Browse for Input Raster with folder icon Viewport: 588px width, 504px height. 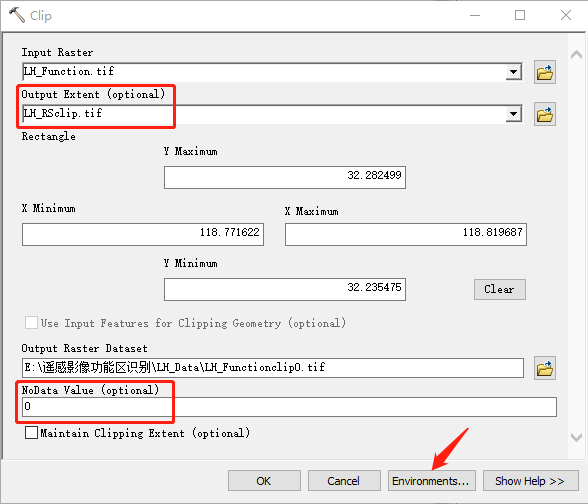point(544,72)
